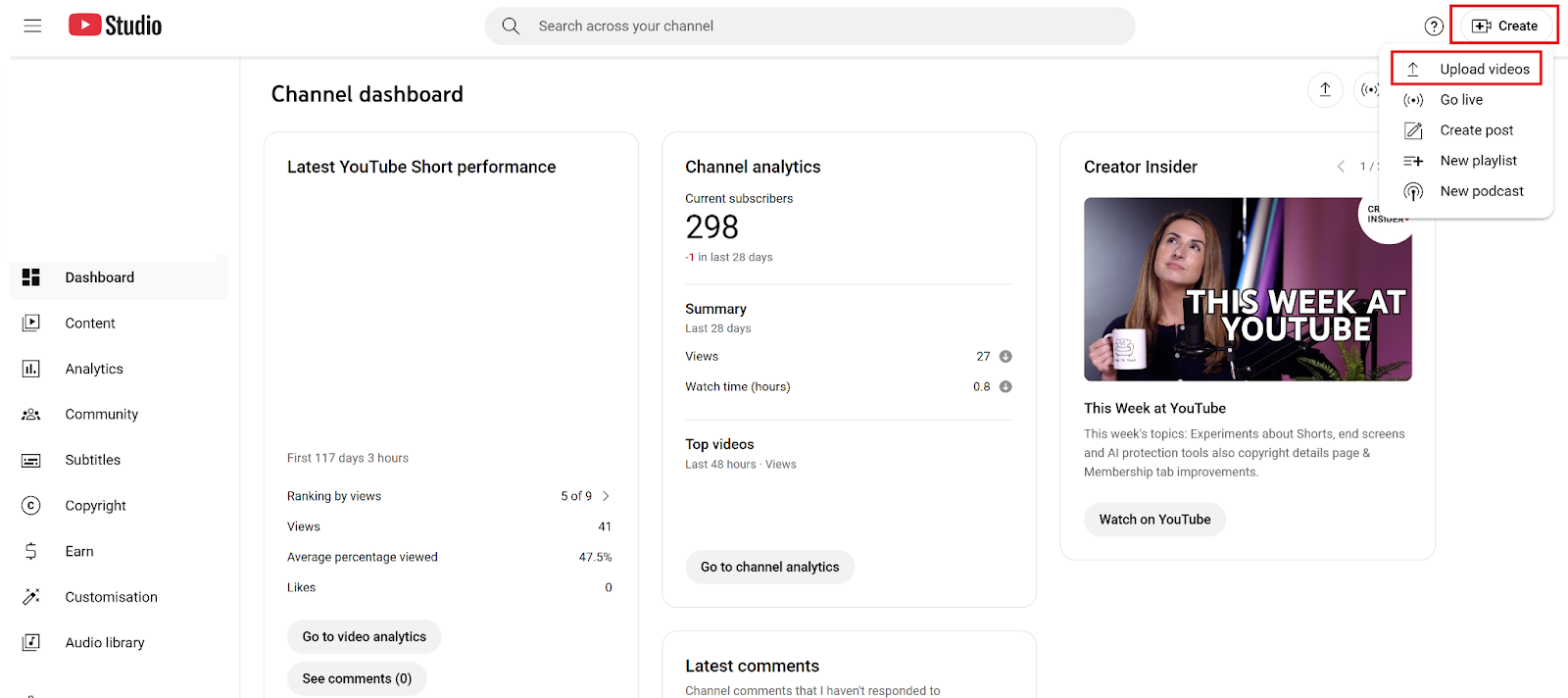Open Customisation in the sidebar
The image size is (1568, 698).
click(119, 597)
